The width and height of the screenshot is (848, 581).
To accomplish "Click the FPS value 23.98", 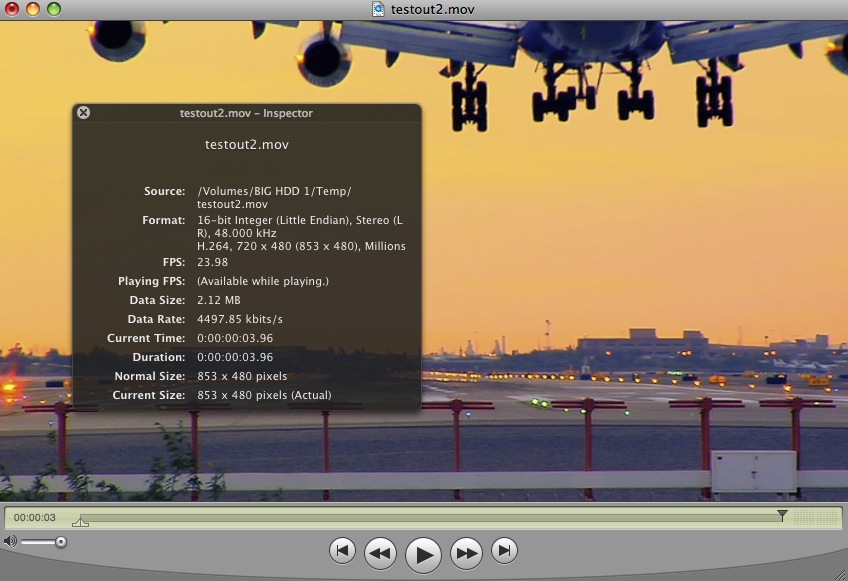I will [x=213, y=262].
